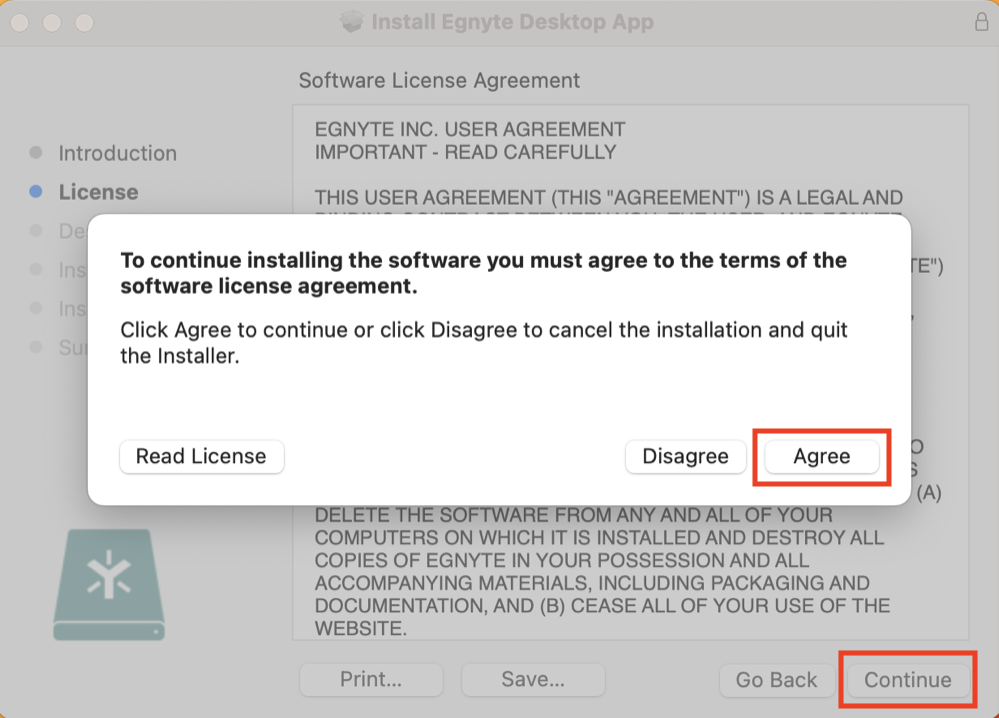Click the window close button
The width and height of the screenshot is (999, 718).
click(x=20, y=23)
